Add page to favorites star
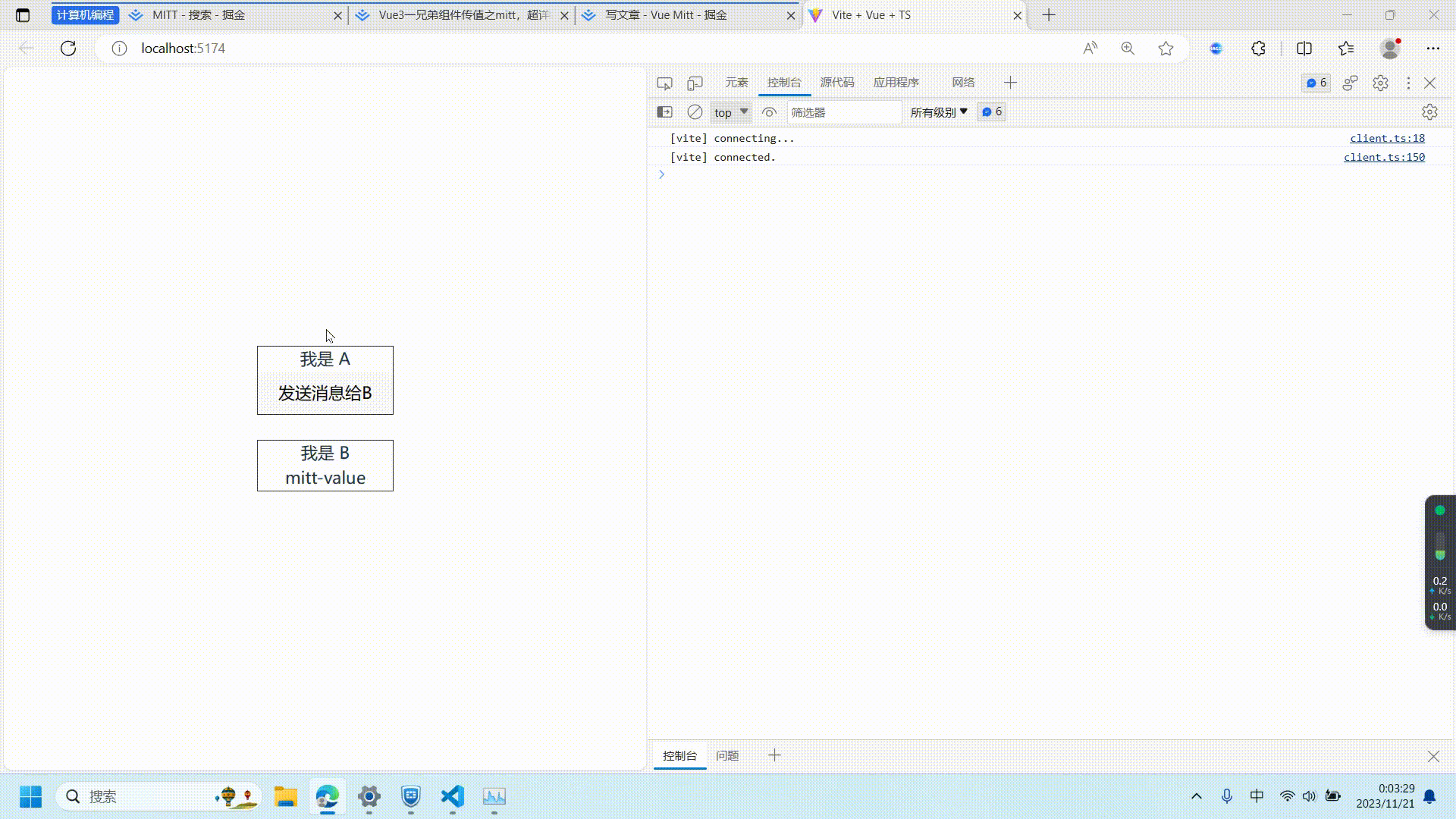The width and height of the screenshot is (1456, 819). pyautogui.click(x=1166, y=49)
